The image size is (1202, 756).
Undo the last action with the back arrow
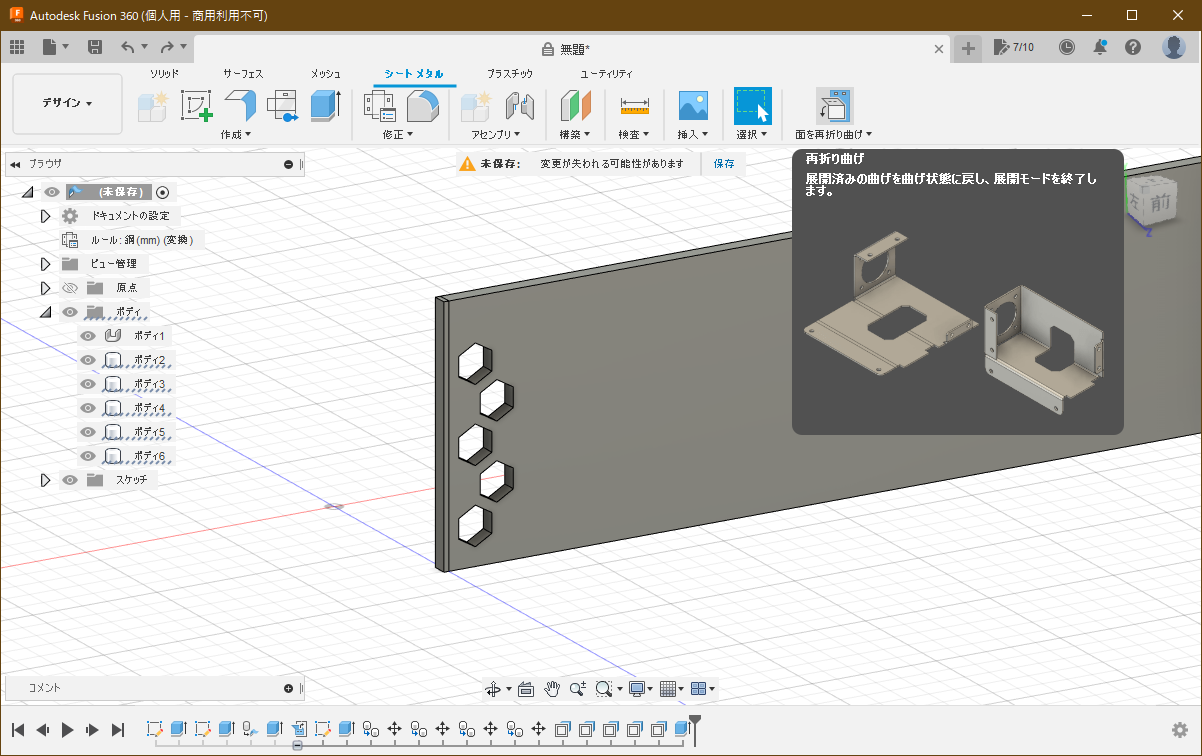[x=127, y=47]
